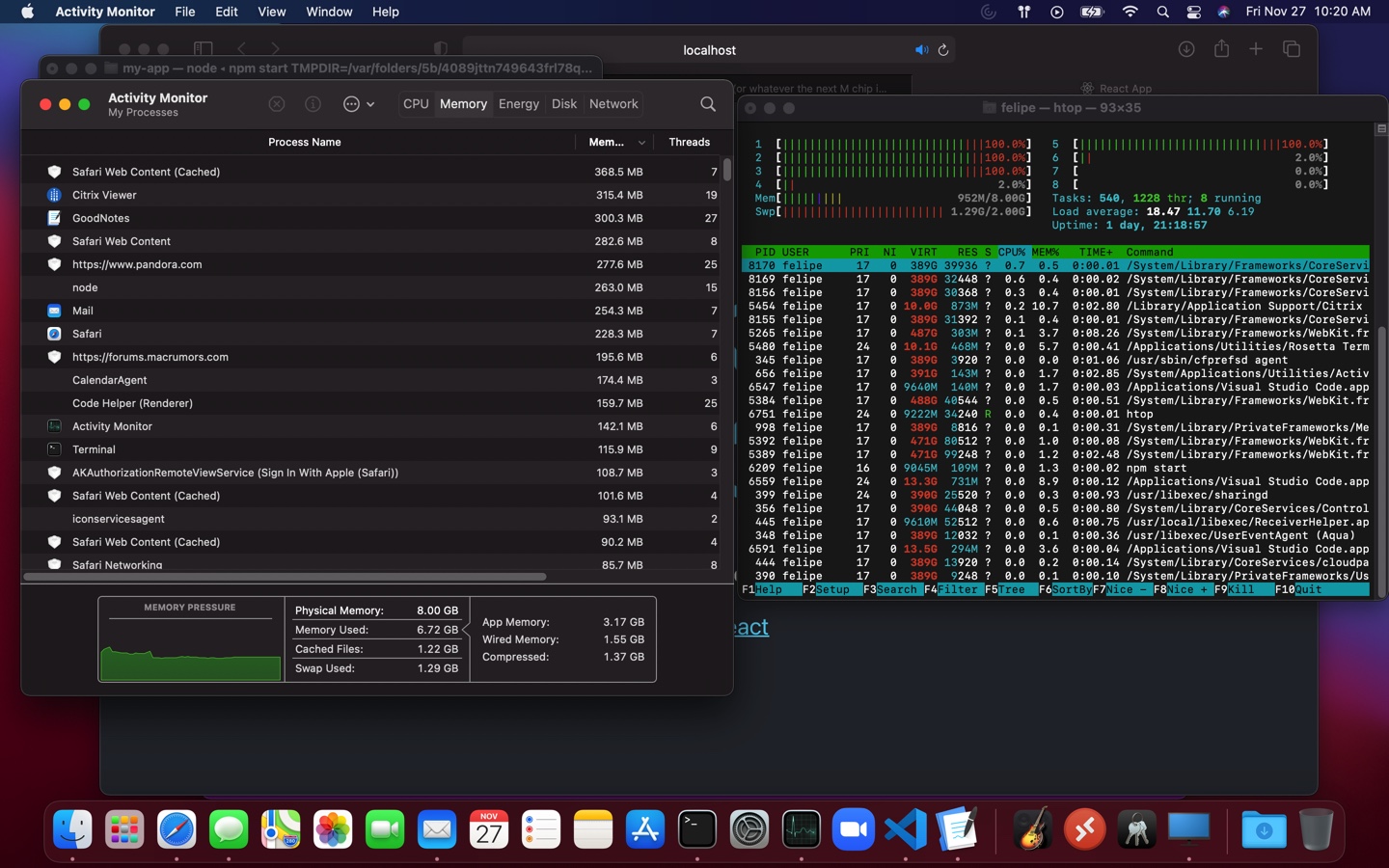Screen dimensions: 1389x868
Task: Open Microsoft Remote Desktop from the Dock
Action: [1084, 829]
